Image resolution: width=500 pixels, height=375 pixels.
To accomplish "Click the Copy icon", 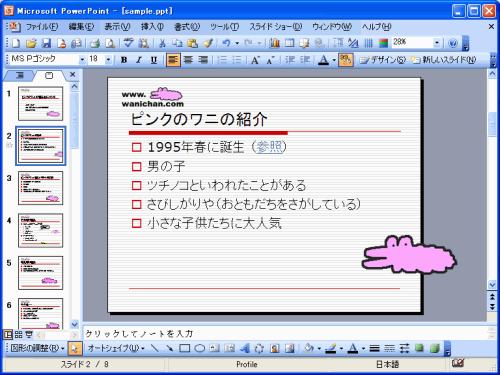I will [177, 43].
